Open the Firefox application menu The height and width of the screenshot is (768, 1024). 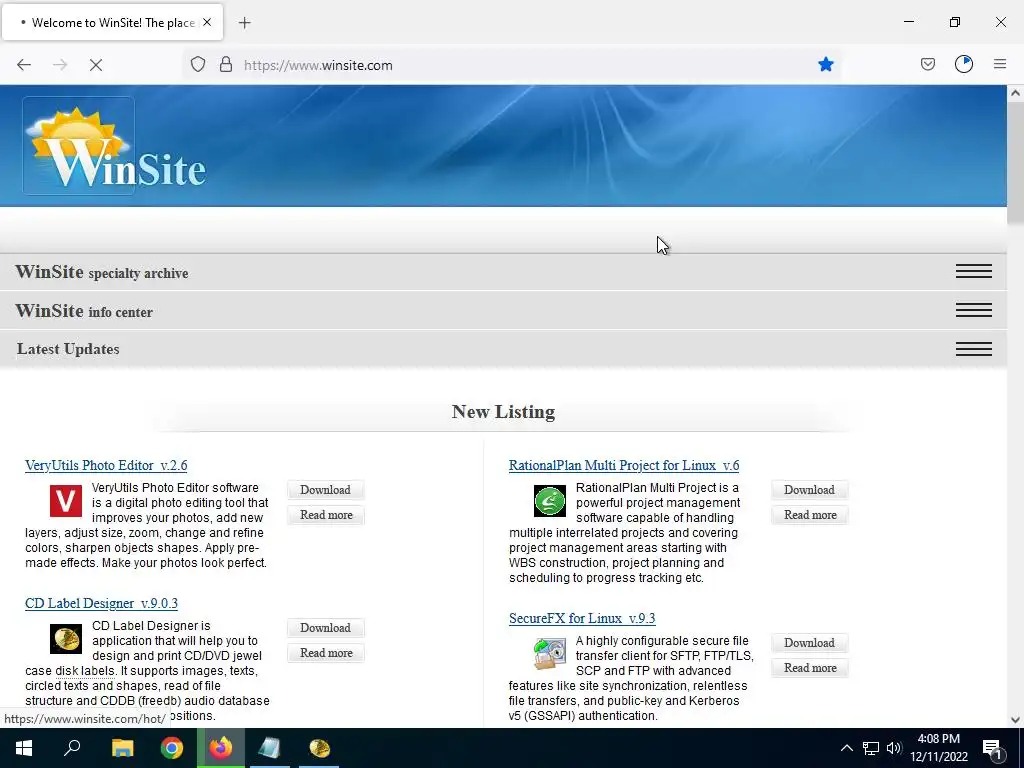(x=1000, y=64)
